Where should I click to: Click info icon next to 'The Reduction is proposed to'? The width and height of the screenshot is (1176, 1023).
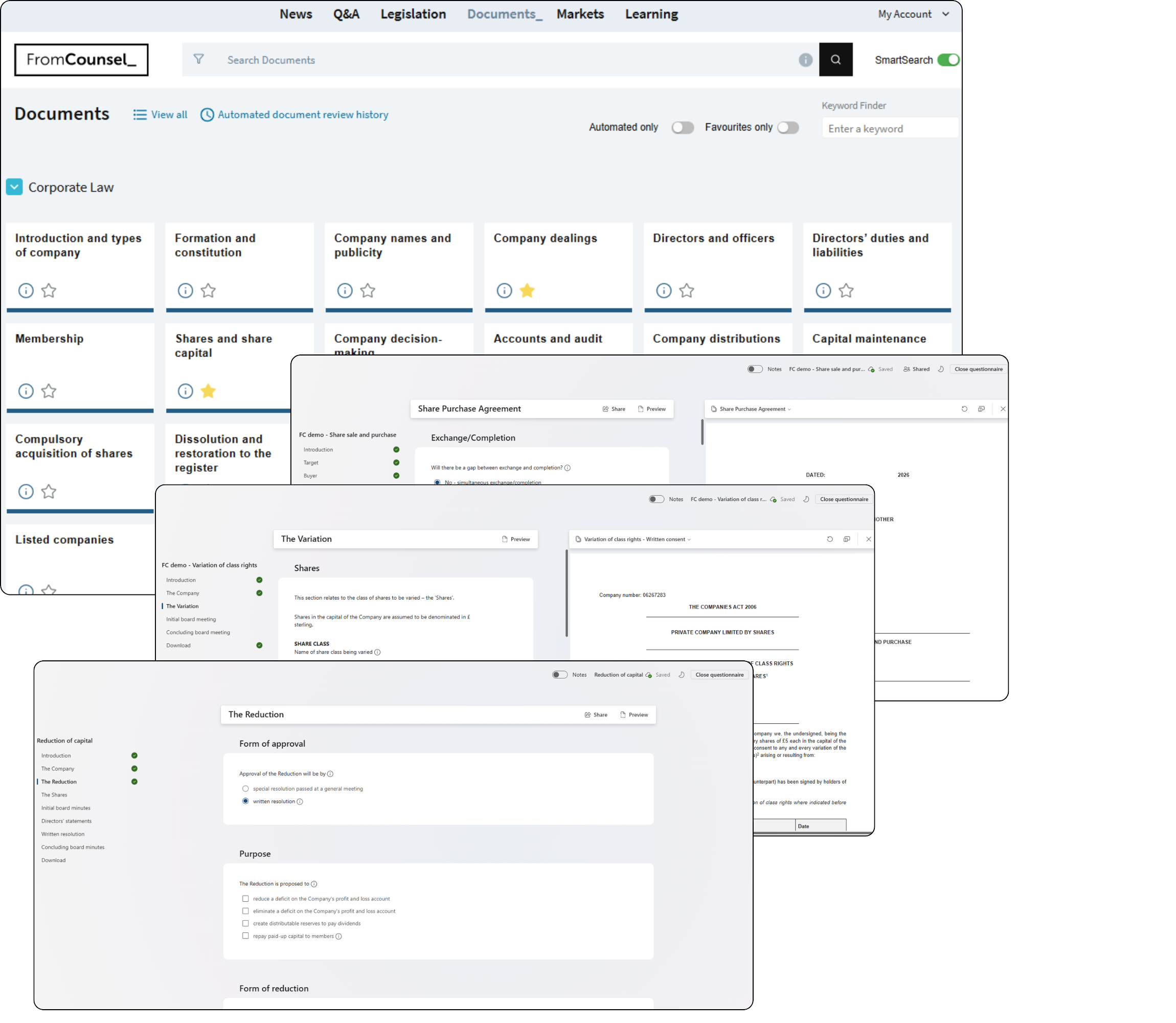[x=314, y=884]
